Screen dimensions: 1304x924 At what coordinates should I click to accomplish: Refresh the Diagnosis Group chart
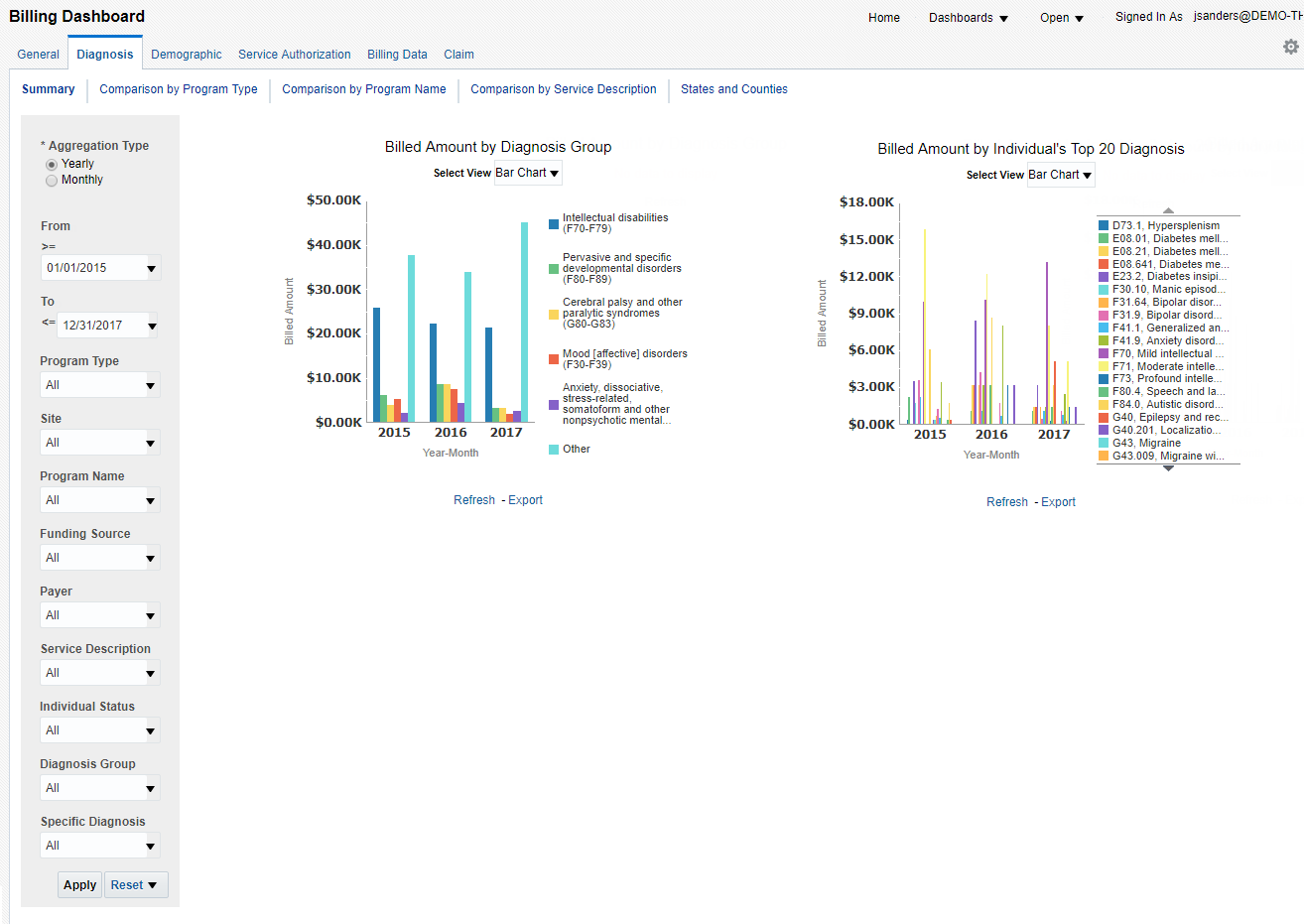click(474, 500)
